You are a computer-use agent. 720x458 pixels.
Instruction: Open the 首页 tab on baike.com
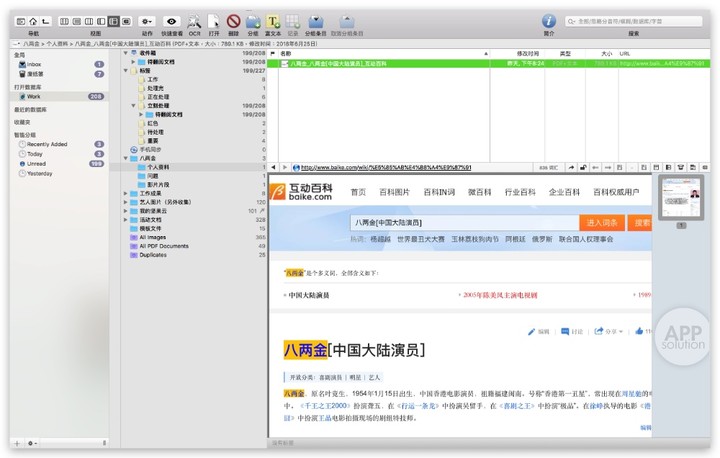358,192
